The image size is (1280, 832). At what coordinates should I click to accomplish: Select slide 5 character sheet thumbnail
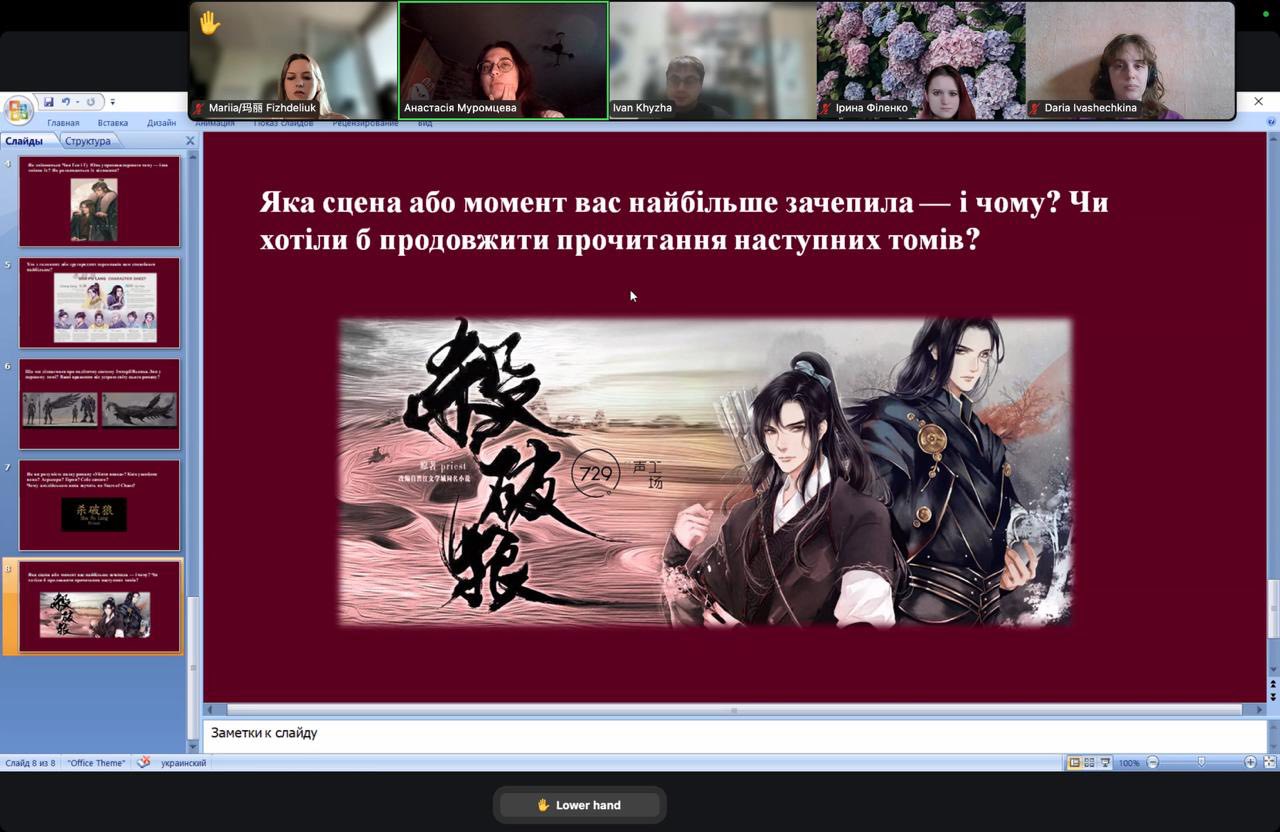point(99,303)
